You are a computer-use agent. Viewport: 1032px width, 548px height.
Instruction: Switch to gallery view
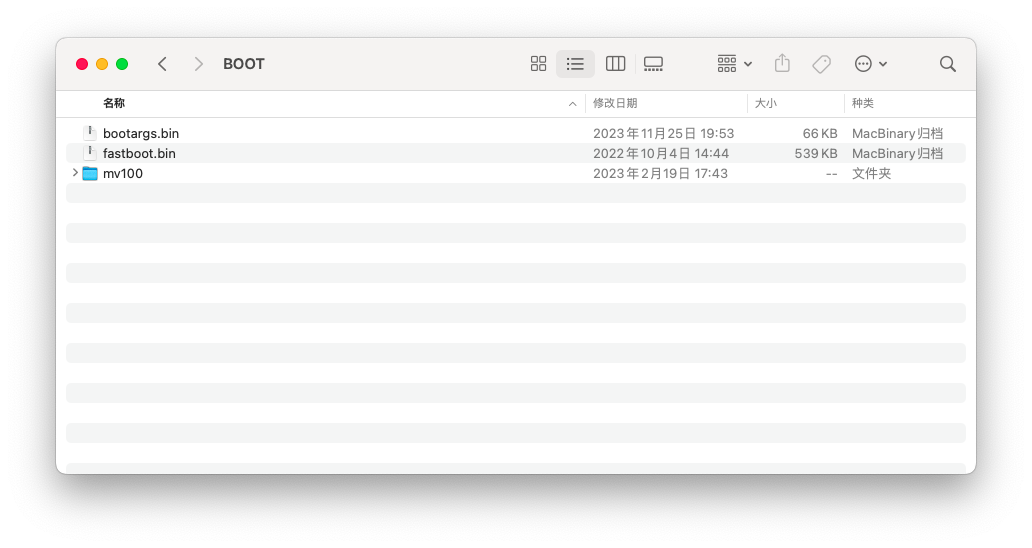click(x=653, y=64)
